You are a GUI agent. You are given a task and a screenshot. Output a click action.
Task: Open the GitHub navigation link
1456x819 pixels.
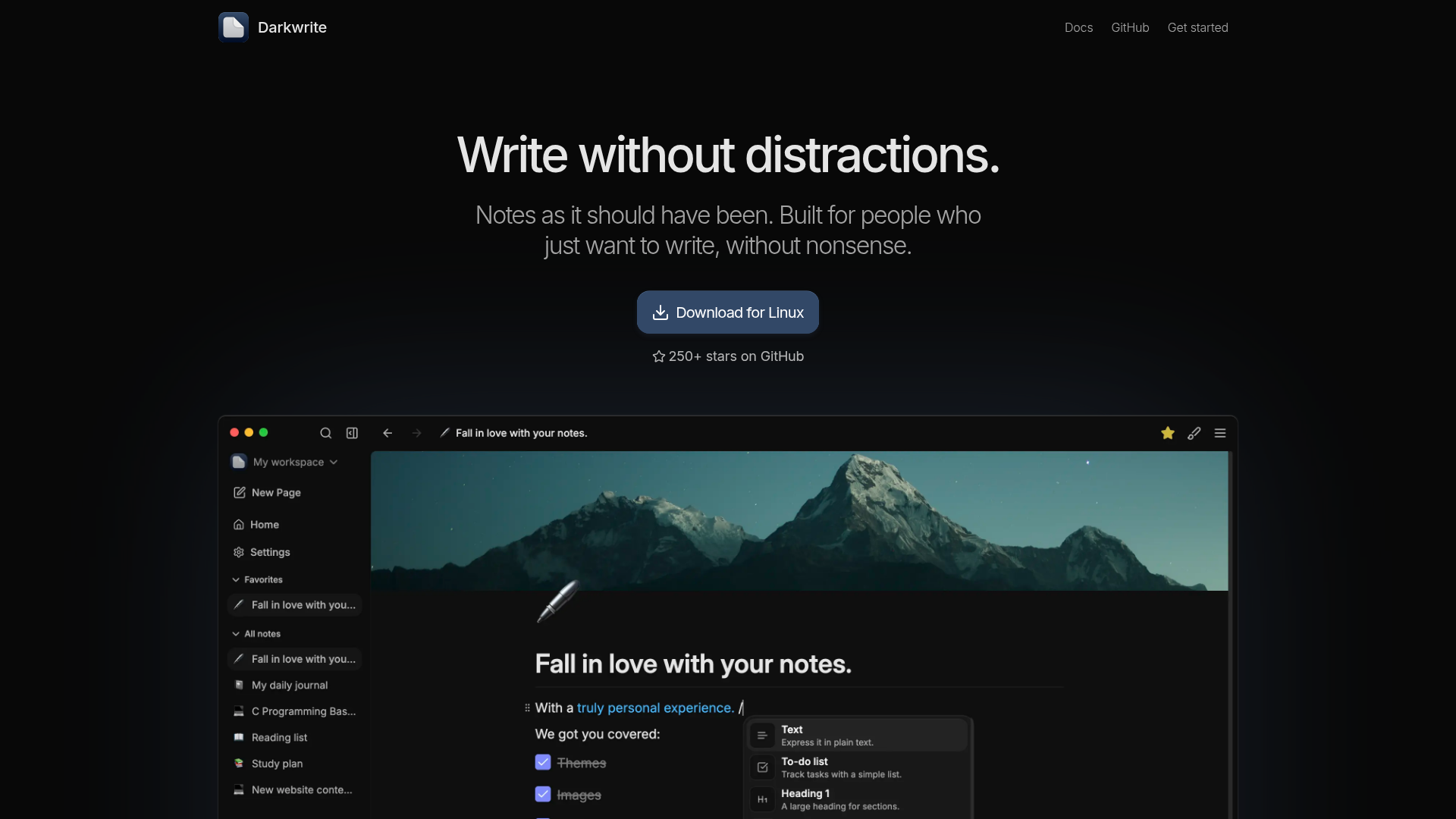(1130, 27)
